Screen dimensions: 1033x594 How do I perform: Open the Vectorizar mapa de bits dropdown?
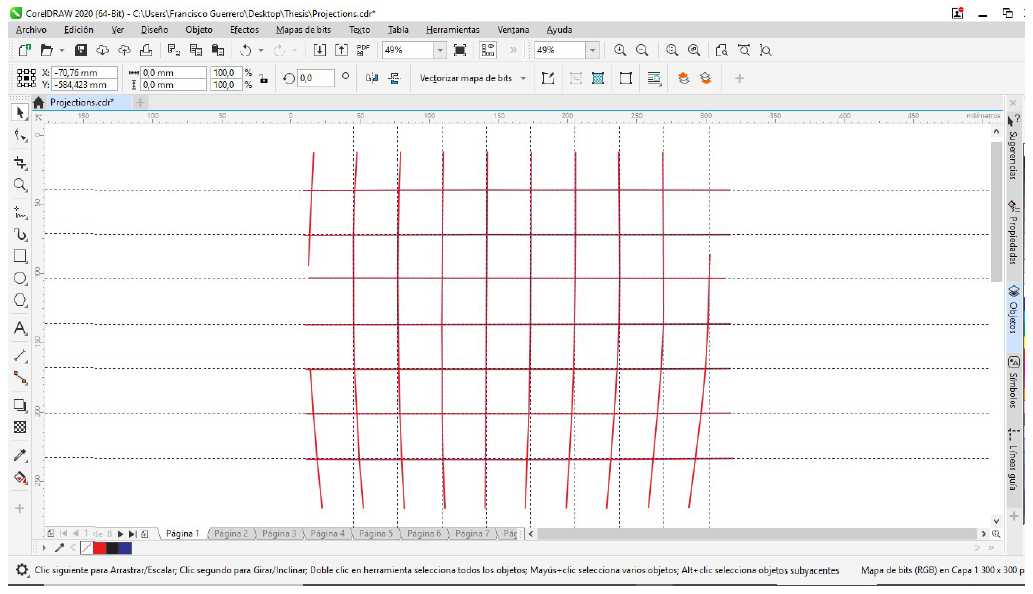[522, 78]
